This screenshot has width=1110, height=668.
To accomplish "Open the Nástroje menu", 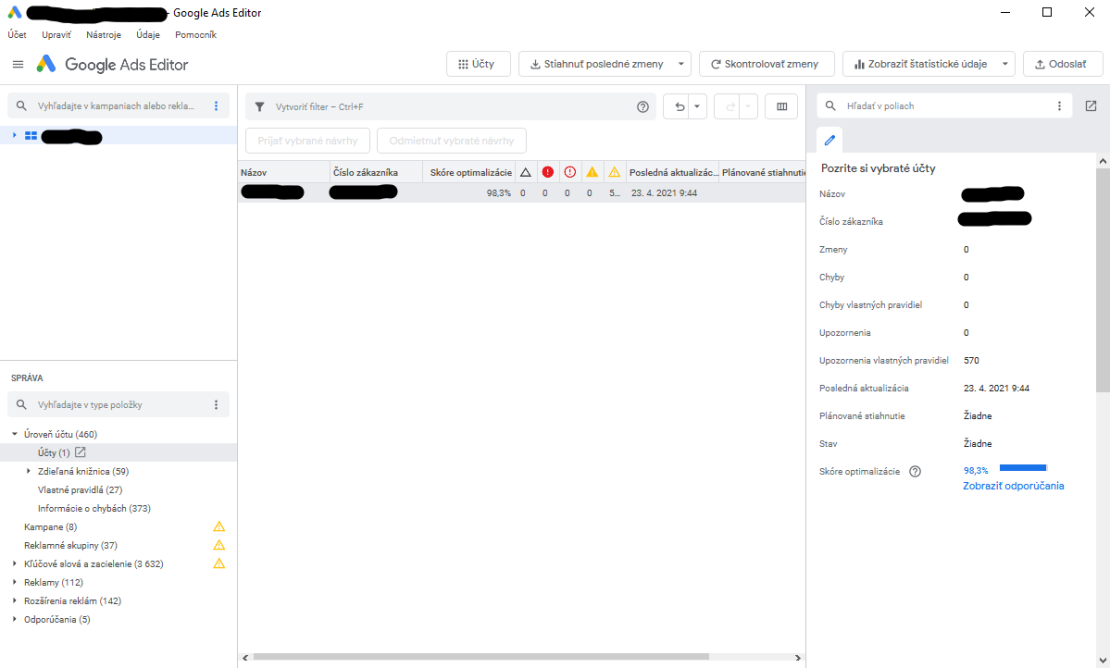I will tap(103, 35).
